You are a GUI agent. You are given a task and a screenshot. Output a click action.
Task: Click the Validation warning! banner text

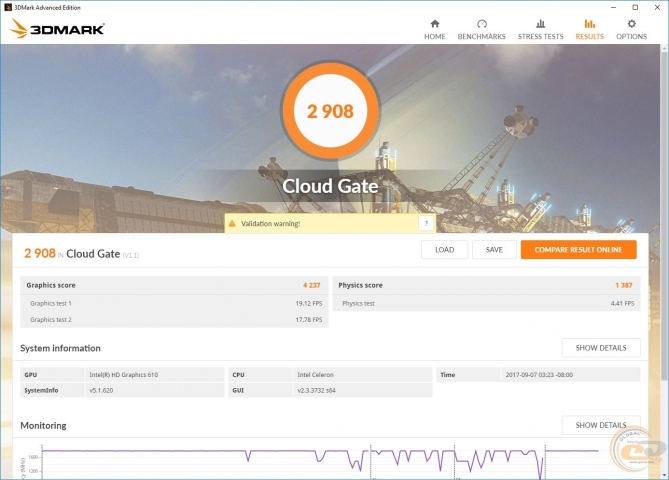tap(271, 224)
